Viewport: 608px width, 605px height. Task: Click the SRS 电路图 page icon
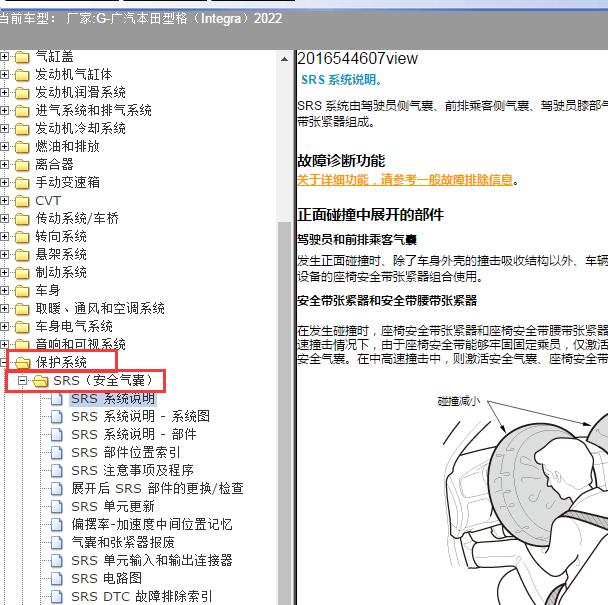(57, 579)
